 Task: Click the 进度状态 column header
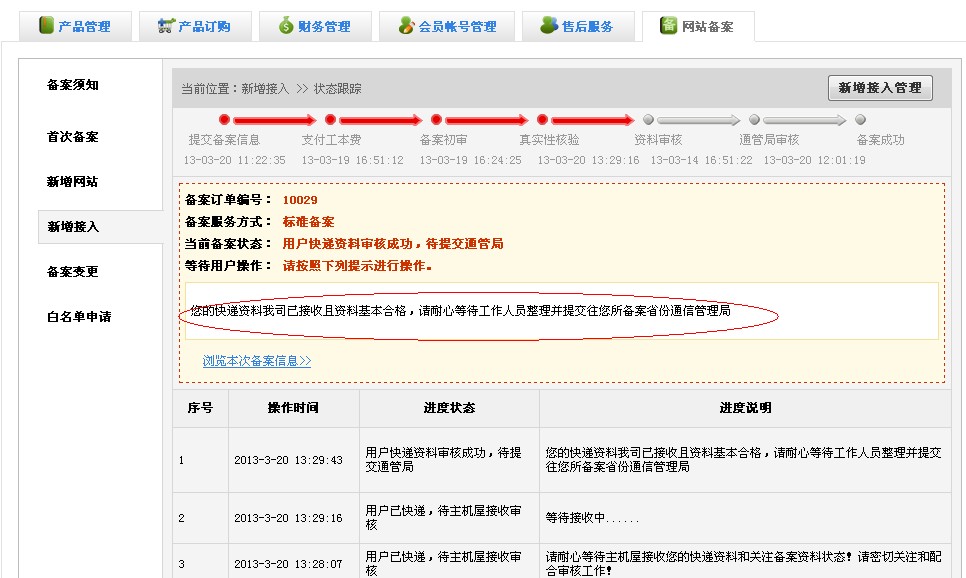(x=449, y=408)
